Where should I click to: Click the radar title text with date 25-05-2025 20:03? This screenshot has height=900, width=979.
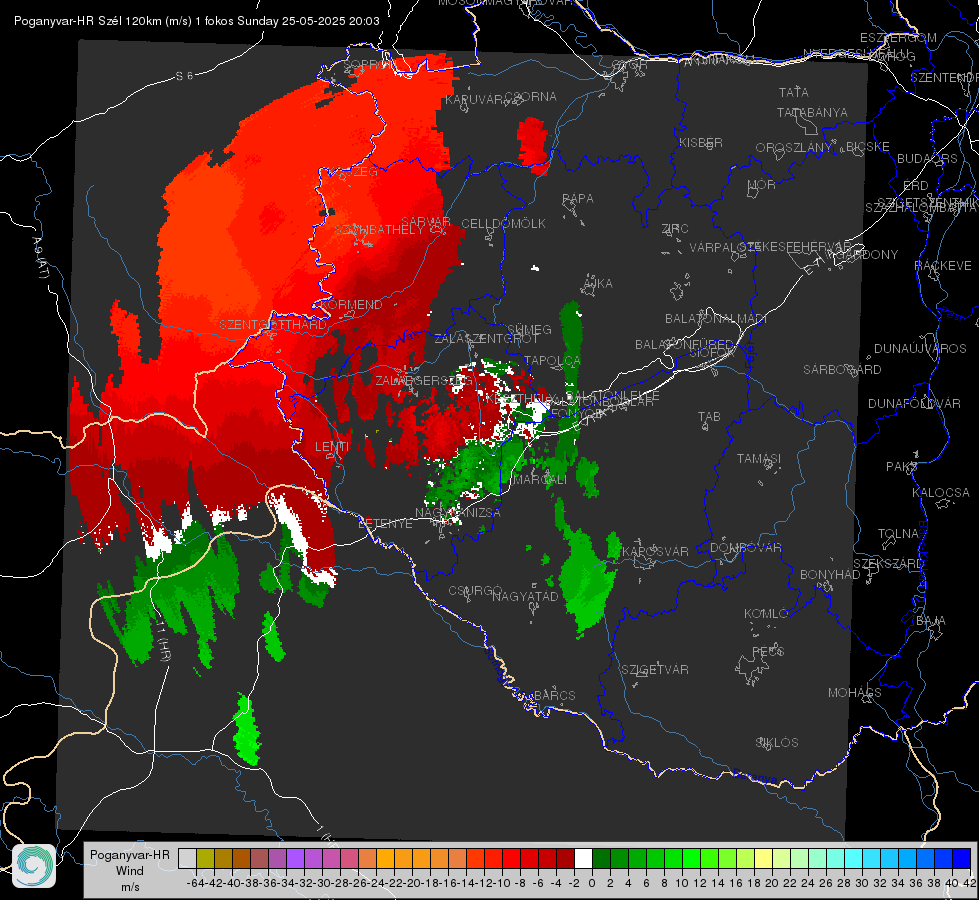tap(197, 21)
